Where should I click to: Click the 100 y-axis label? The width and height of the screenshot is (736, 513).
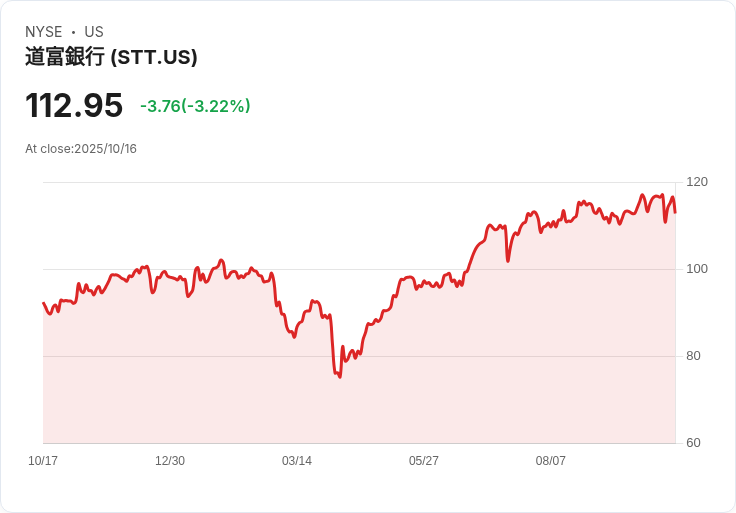pos(697,269)
